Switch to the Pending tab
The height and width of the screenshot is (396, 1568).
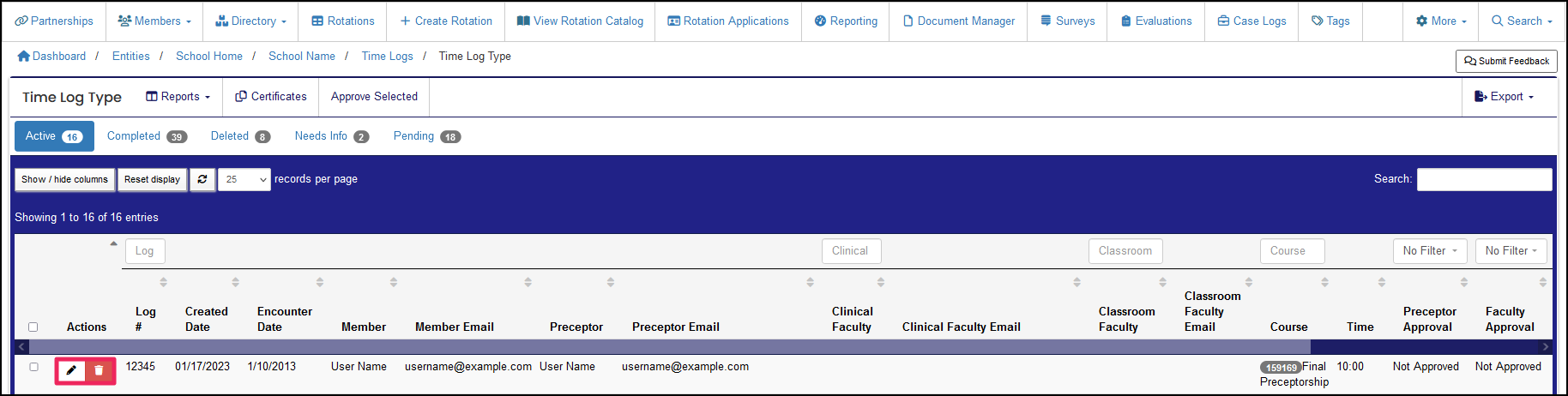coord(427,136)
